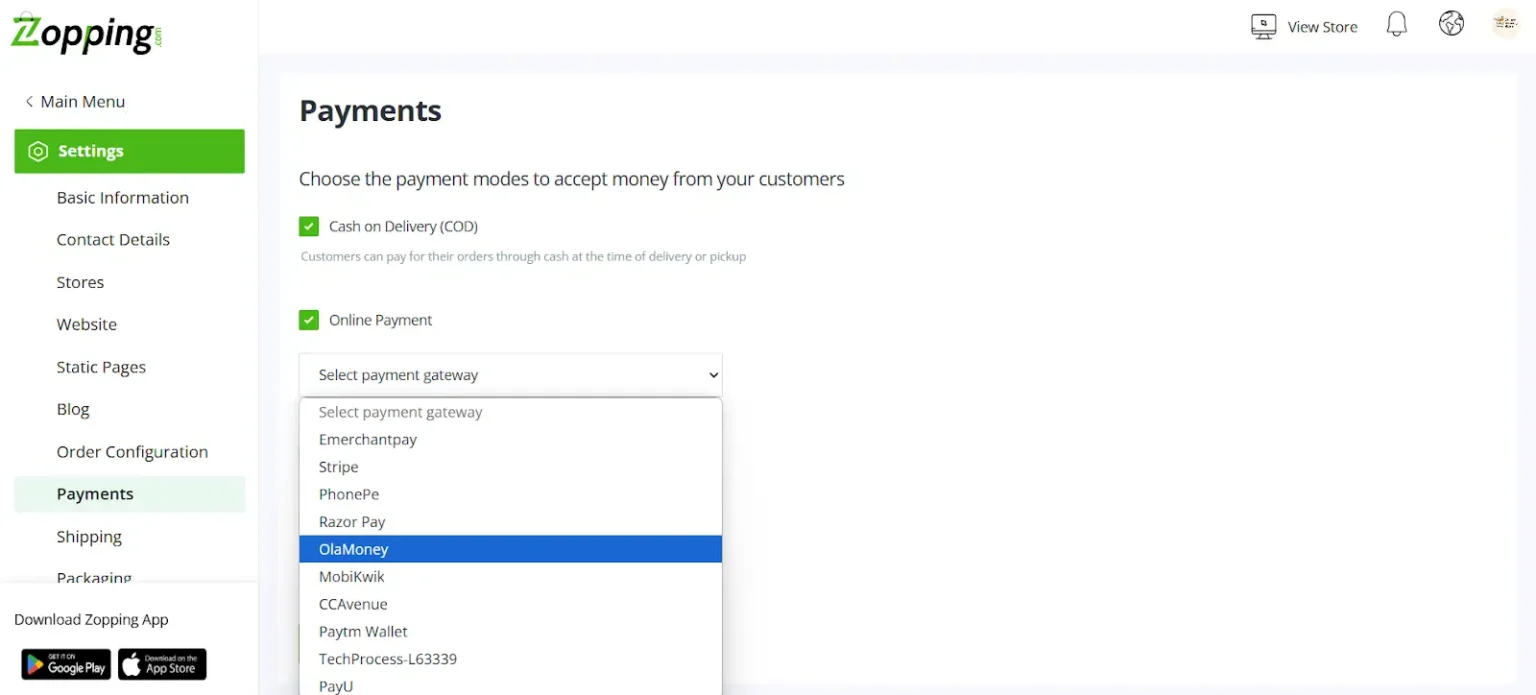Open Stores settings page
Viewport: 1536px width, 695px height.
coord(80,283)
